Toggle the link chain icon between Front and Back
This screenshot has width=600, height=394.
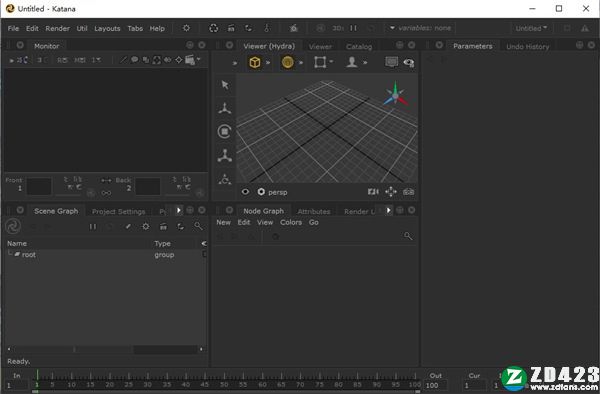pyautogui.click(x=106, y=193)
